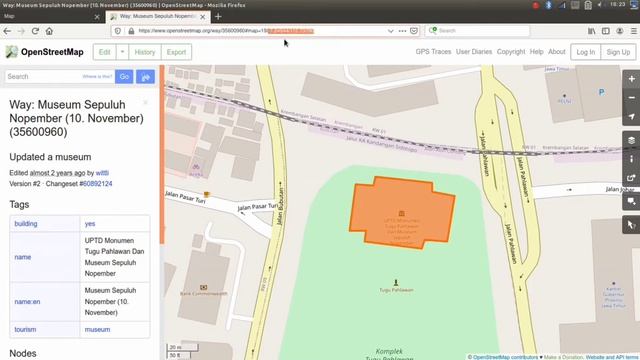Open the History view

click(x=145, y=52)
